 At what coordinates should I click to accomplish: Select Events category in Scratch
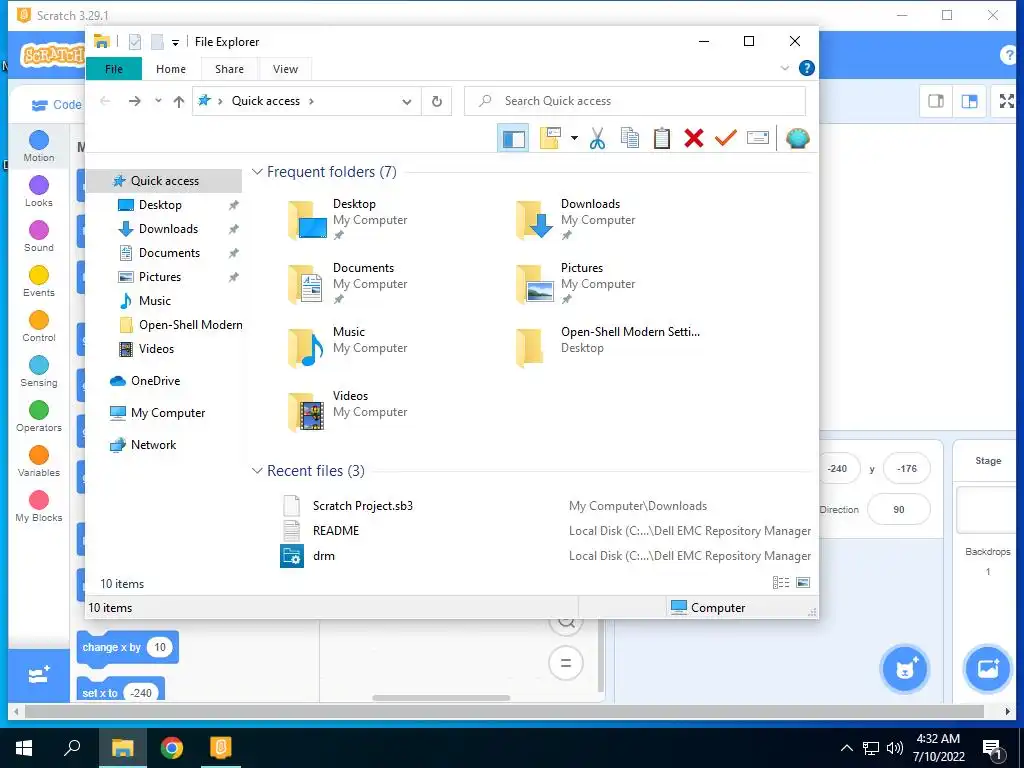point(39,281)
